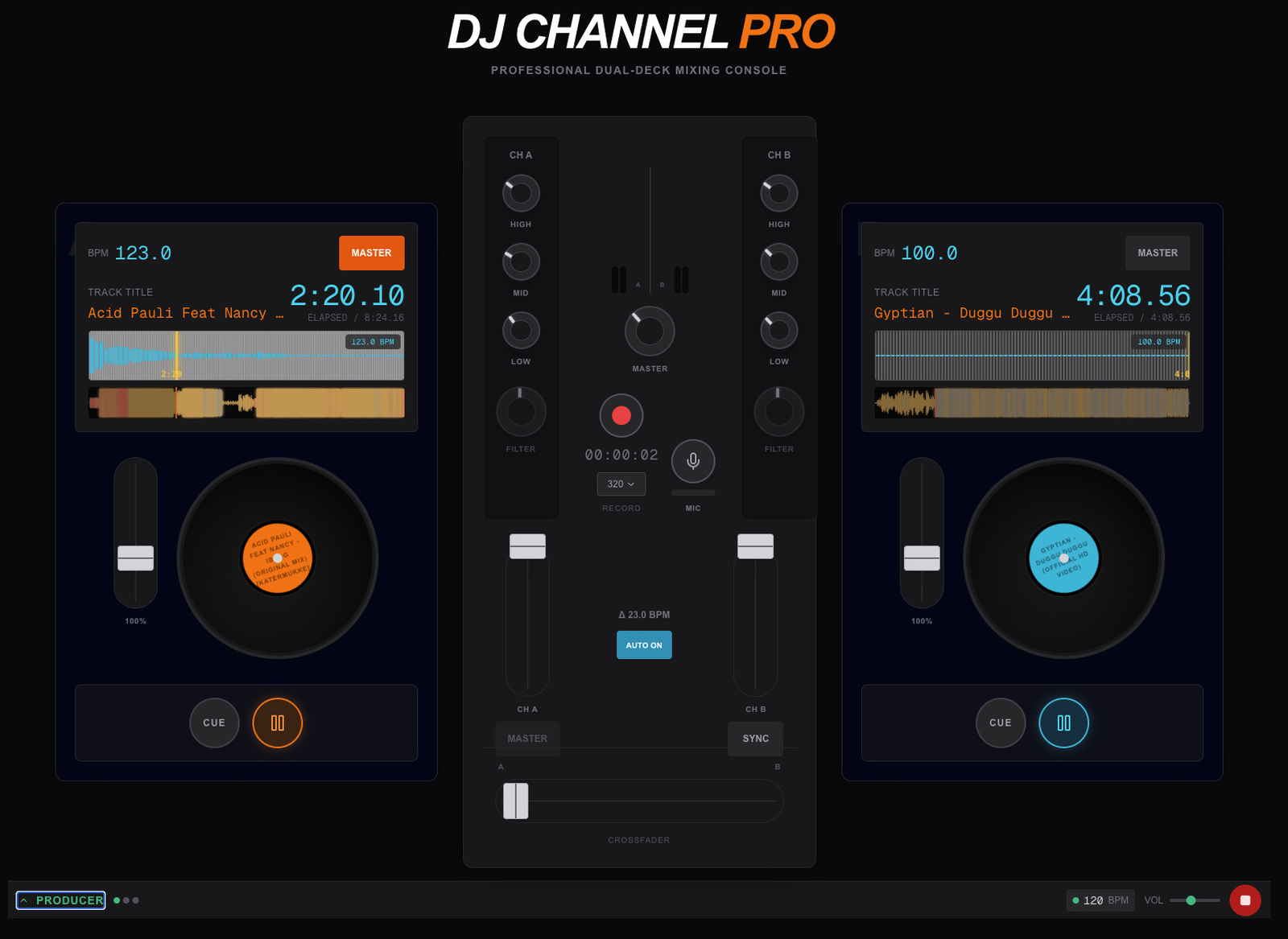Stop the producer with the red stop button
Image resolution: width=1288 pixels, height=939 pixels.
(x=1245, y=900)
